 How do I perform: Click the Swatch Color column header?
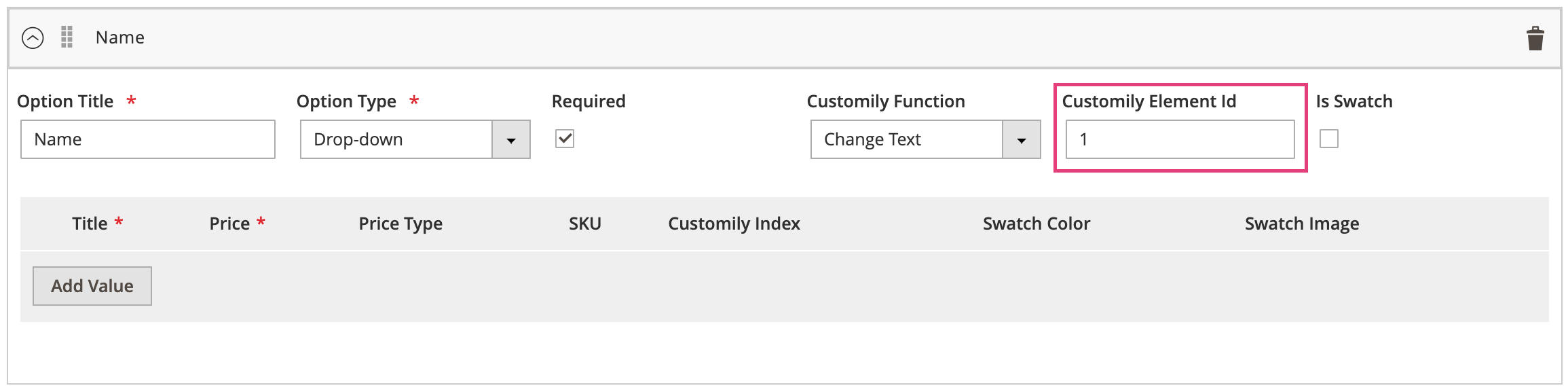coord(1037,224)
